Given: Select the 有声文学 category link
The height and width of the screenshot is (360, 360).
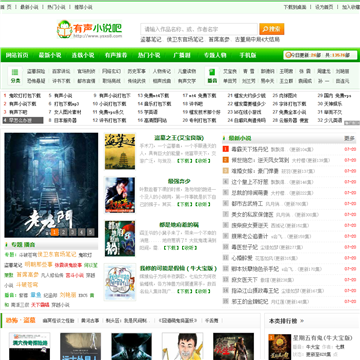Looking at the screenshot, I should coord(187,81).
